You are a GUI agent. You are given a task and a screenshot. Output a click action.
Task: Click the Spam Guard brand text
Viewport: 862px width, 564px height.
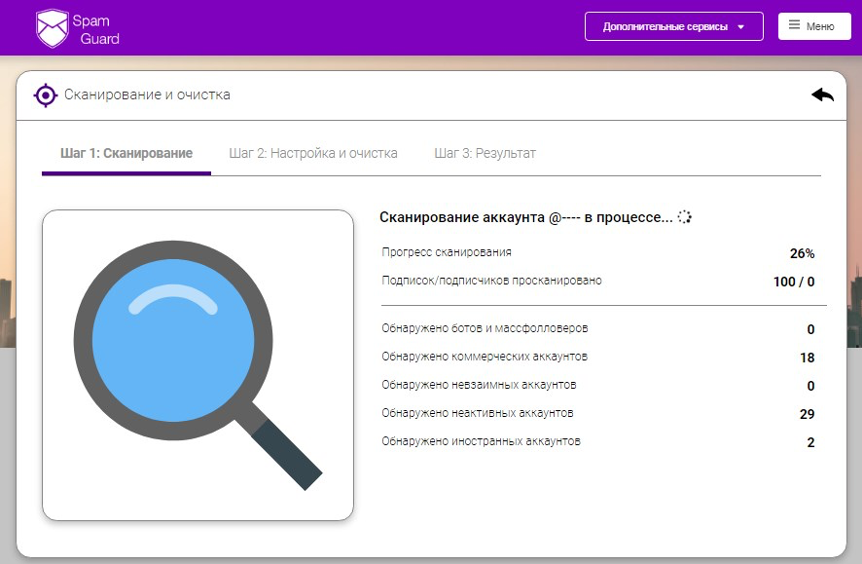click(x=98, y=30)
